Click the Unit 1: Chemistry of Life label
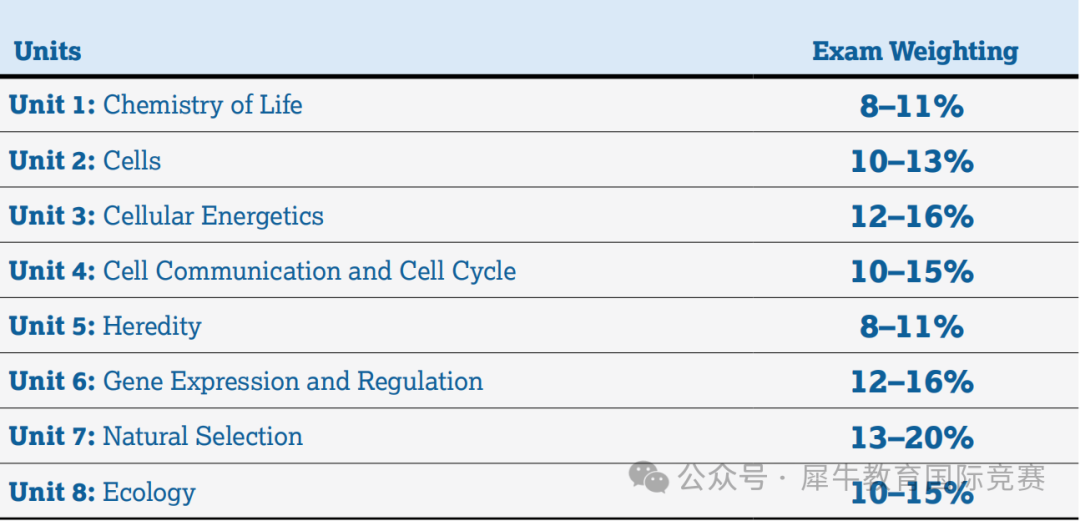The image size is (1080, 521). tap(156, 105)
